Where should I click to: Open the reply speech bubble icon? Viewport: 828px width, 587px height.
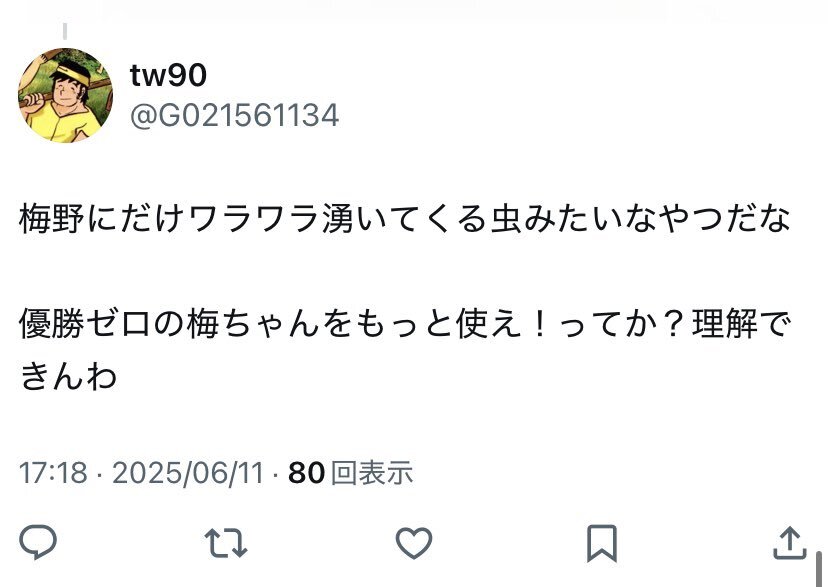click(38, 542)
